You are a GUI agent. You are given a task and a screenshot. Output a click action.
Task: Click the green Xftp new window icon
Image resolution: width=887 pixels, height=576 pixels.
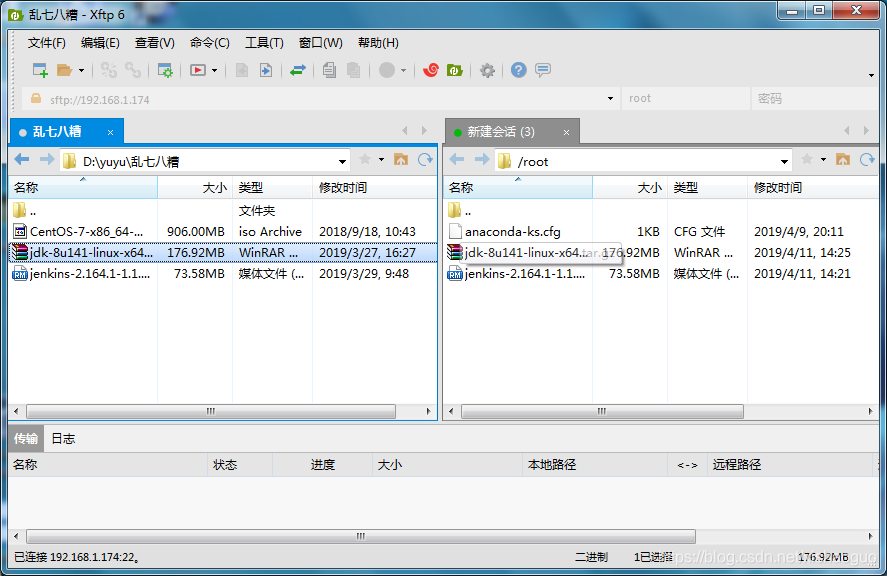[455, 70]
